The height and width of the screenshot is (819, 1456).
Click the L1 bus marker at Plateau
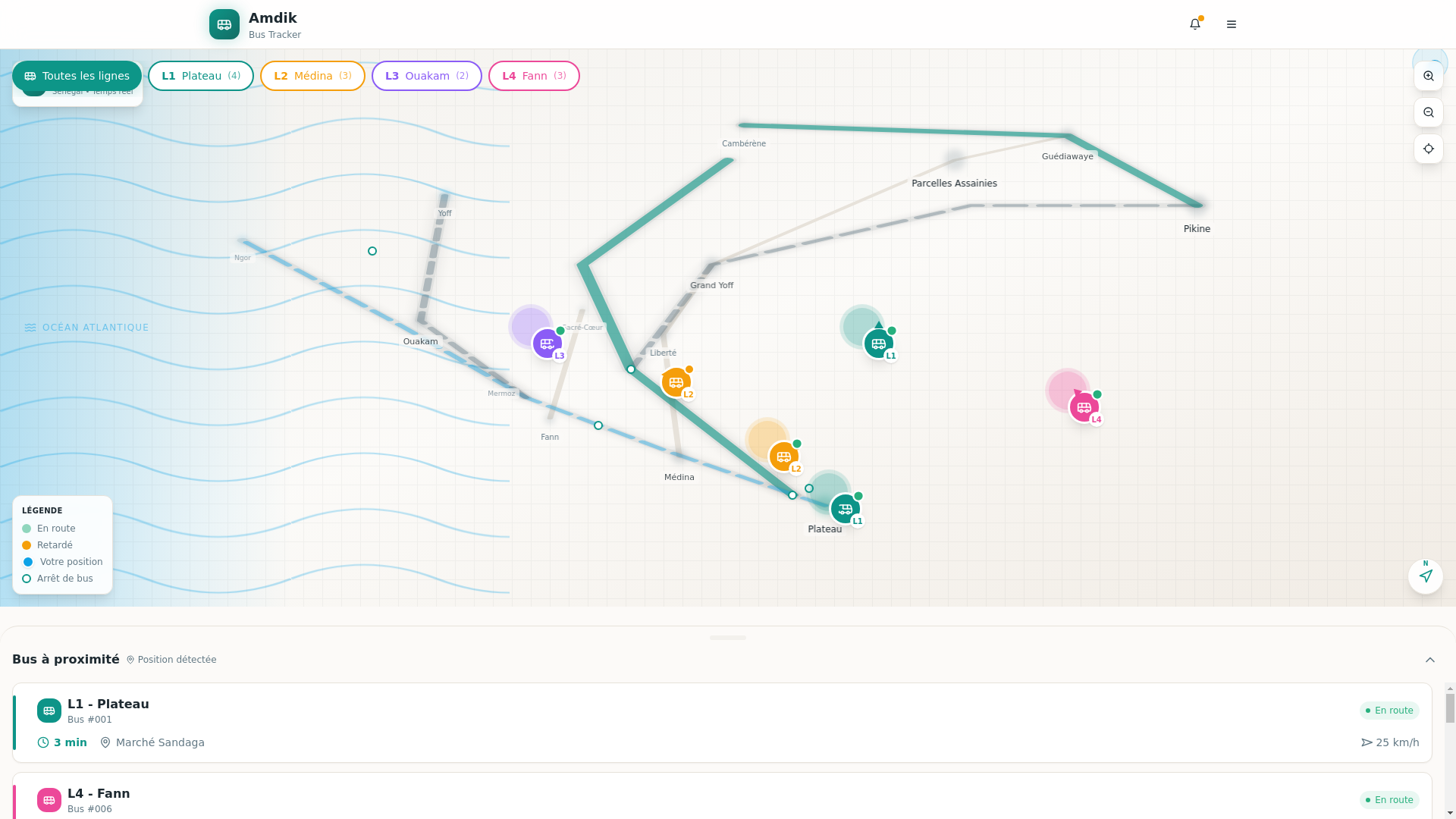point(845,509)
